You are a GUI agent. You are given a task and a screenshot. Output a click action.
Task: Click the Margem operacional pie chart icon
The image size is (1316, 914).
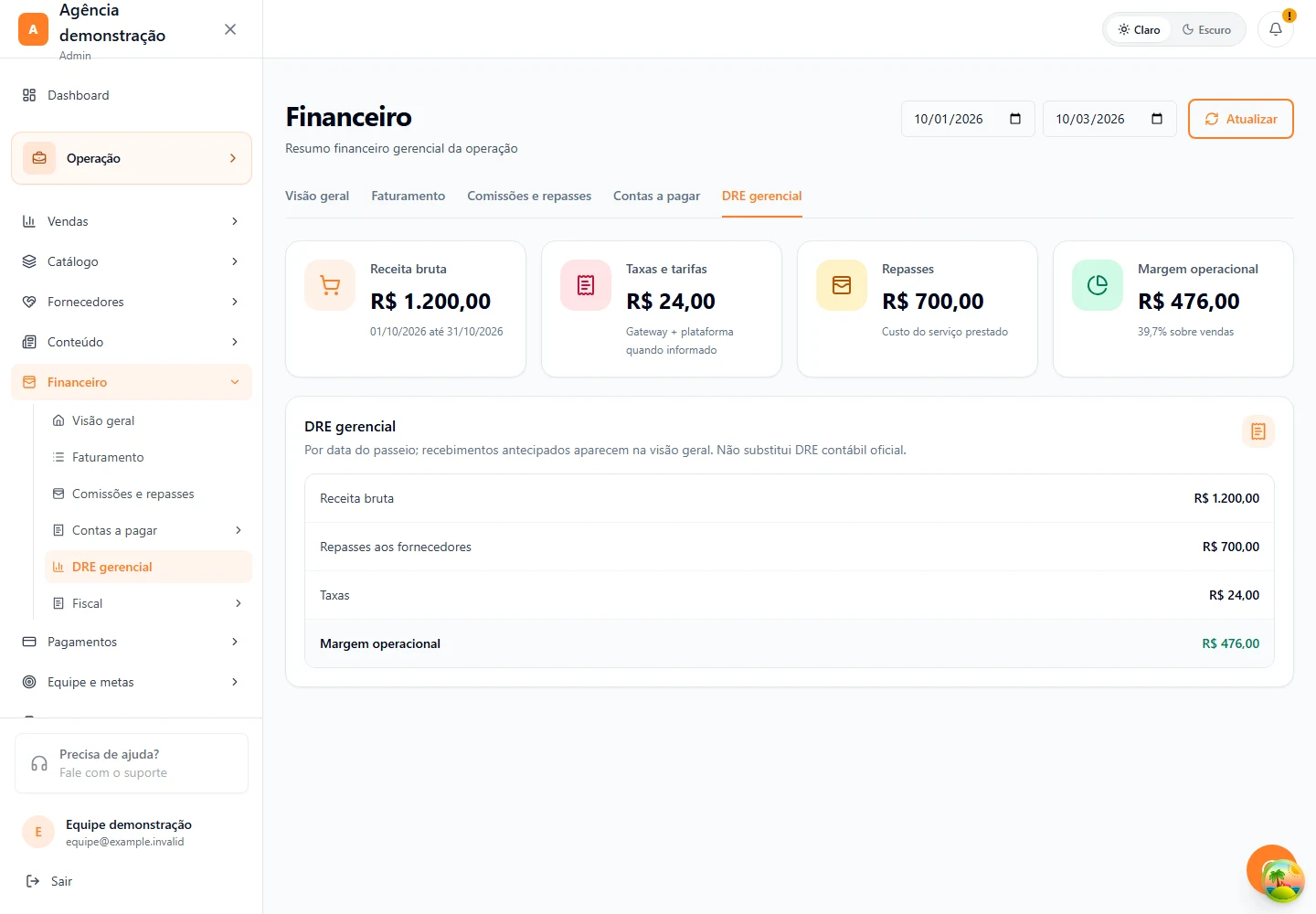click(x=1098, y=285)
